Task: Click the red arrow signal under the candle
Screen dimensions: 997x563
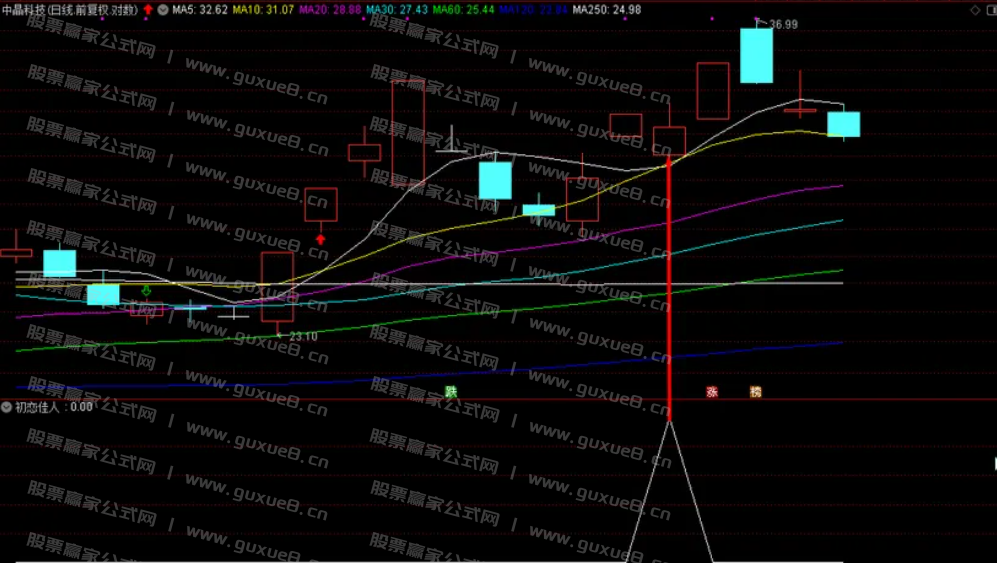Action: click(x=320, y=239)
